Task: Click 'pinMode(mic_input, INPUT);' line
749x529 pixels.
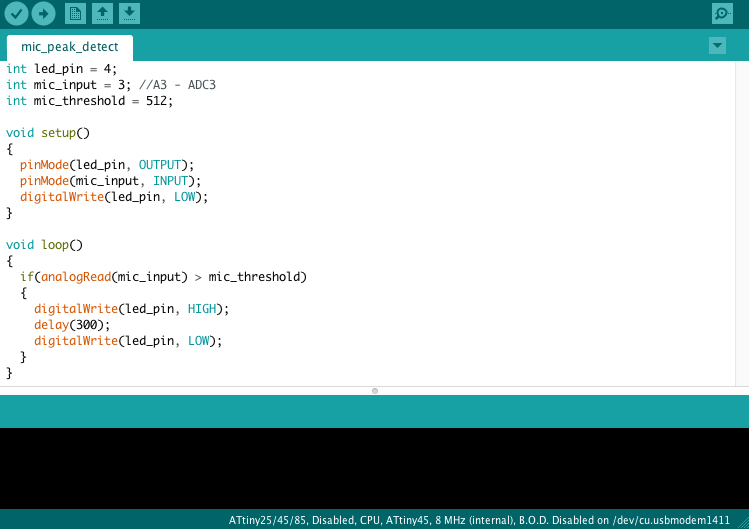Action: [x=110, y=181]
